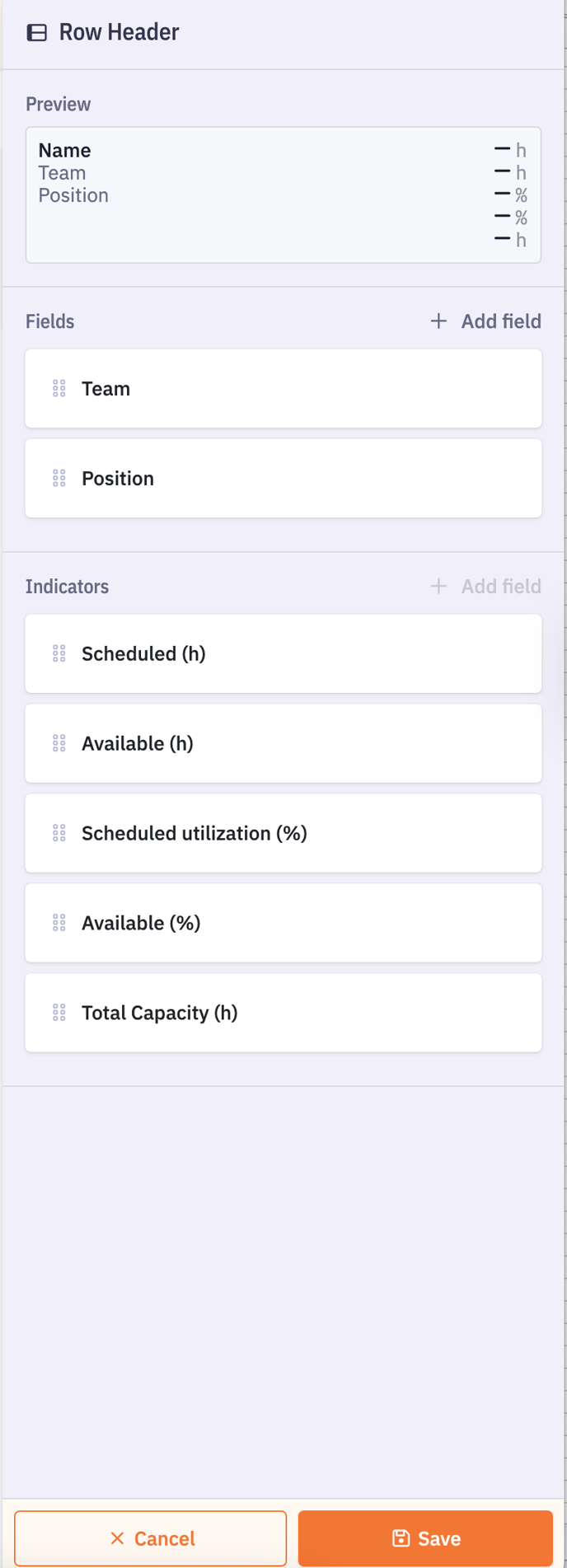Click the Scheduled (h) drag handle
The width and height of the screenshot is (567, 1568).
(x=59, y=654)
